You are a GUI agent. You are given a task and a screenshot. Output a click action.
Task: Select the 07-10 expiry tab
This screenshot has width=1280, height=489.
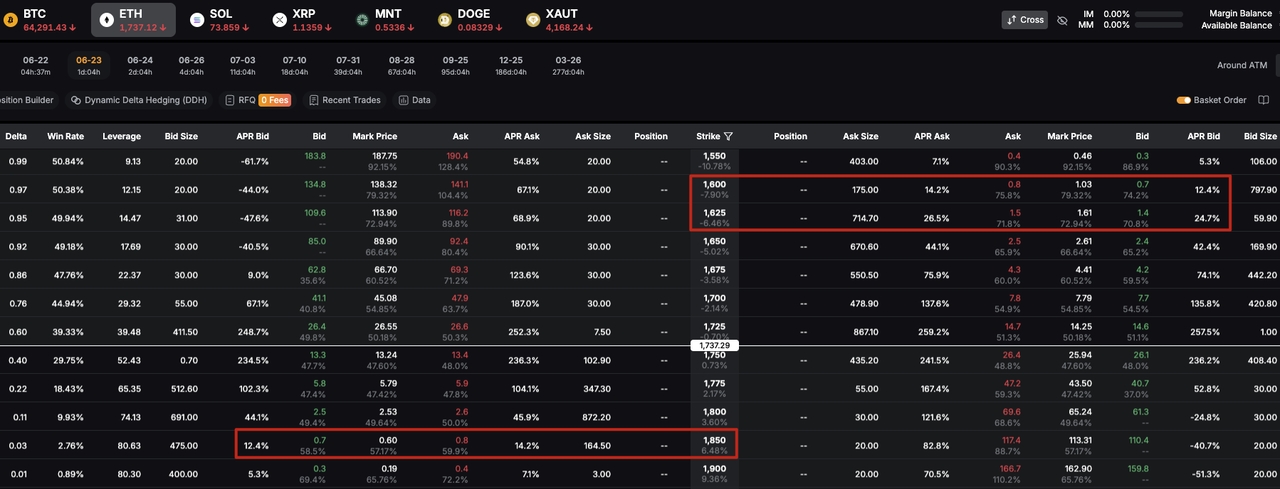coord(294,65)
